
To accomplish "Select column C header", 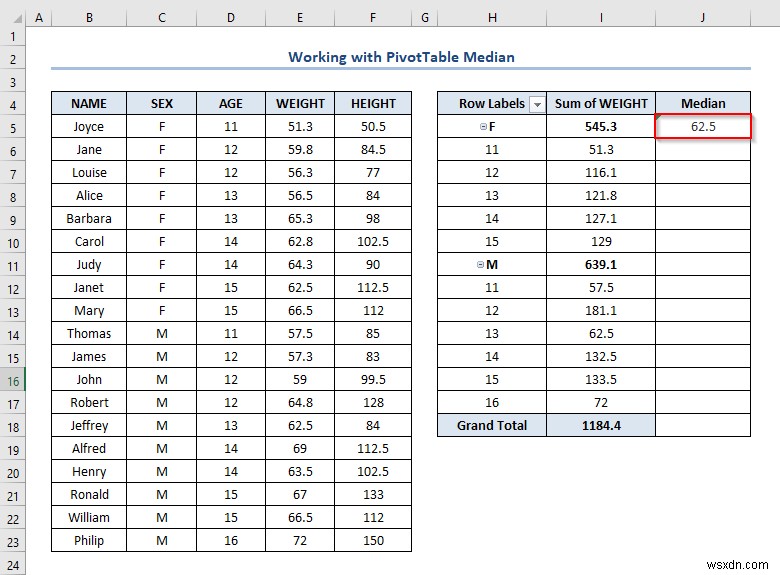I will click(162, 18).
